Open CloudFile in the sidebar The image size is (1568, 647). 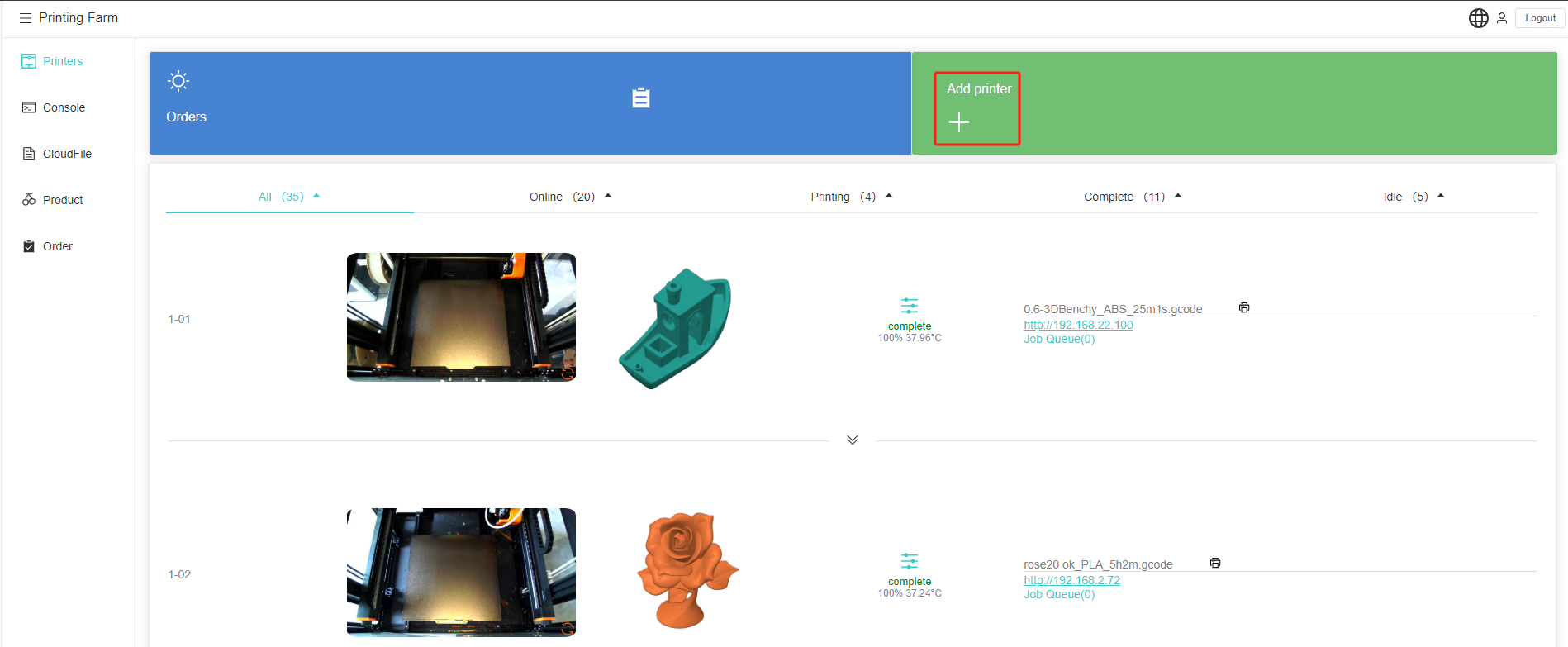click(67, 154)
